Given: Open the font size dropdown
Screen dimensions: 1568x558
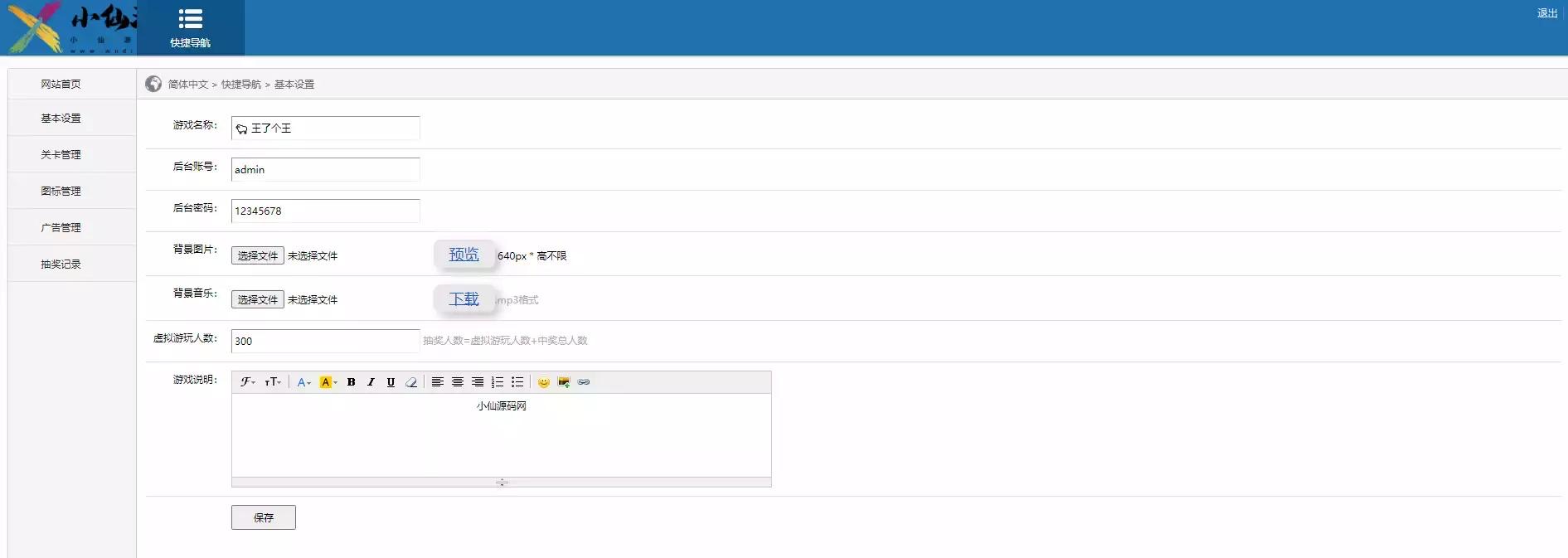Looking at the screenshot, I should click(x=273, y=382).
